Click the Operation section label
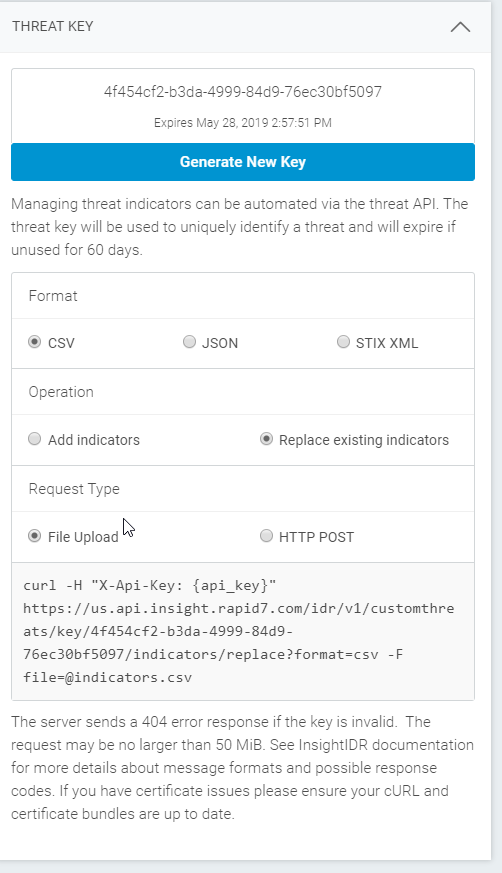502x873 pixels. (61, 392)
